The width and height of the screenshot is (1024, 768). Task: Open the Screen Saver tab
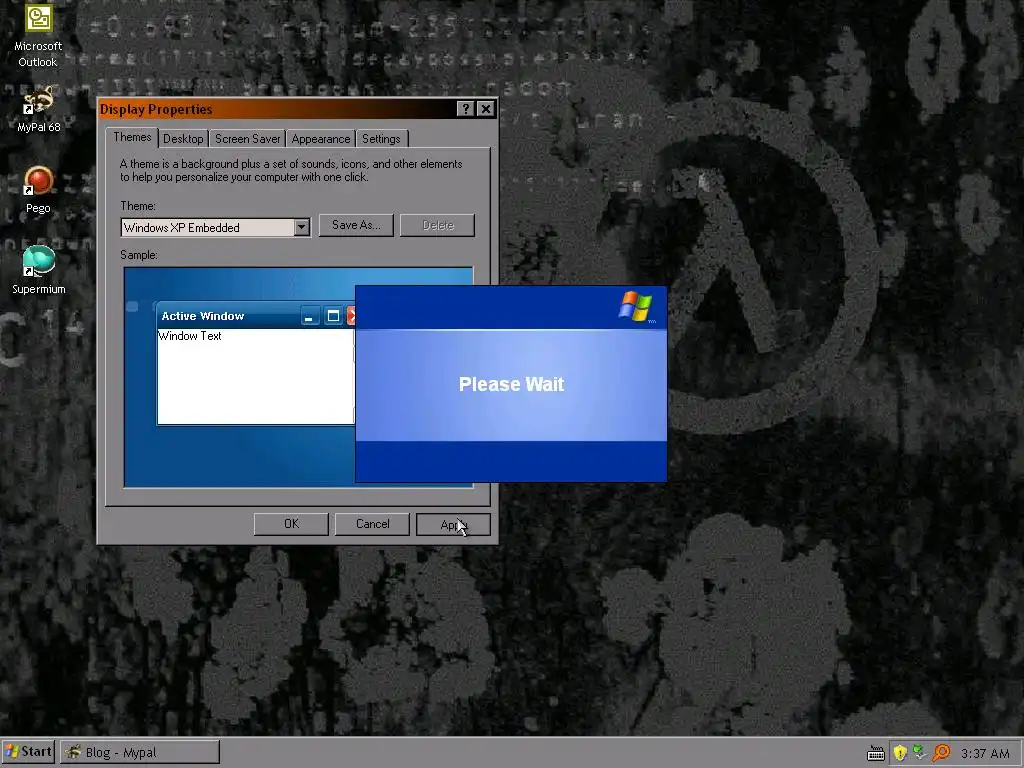248,138
